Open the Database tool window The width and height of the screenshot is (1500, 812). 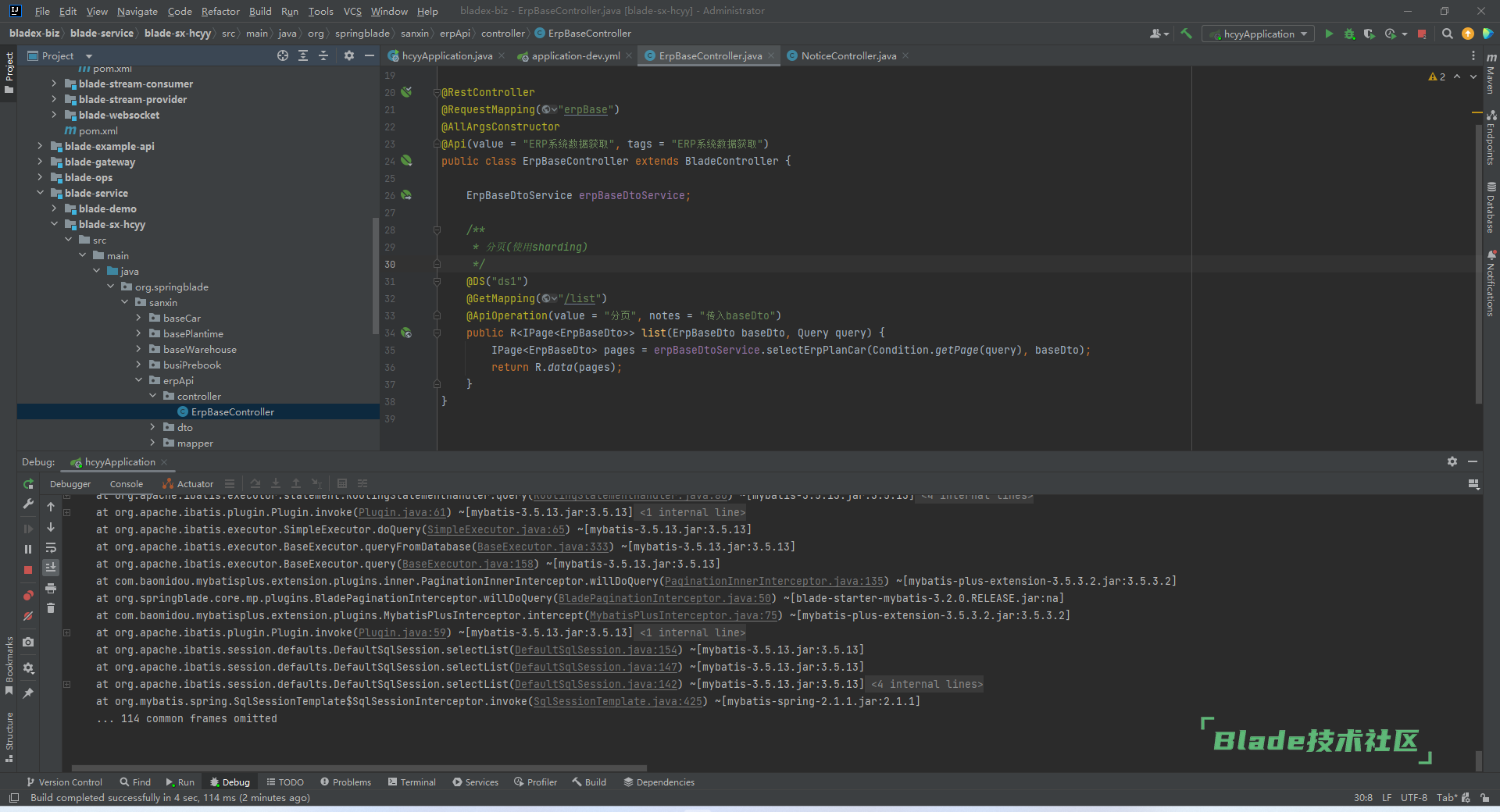pyautogui.click(x=1491, y=207)
